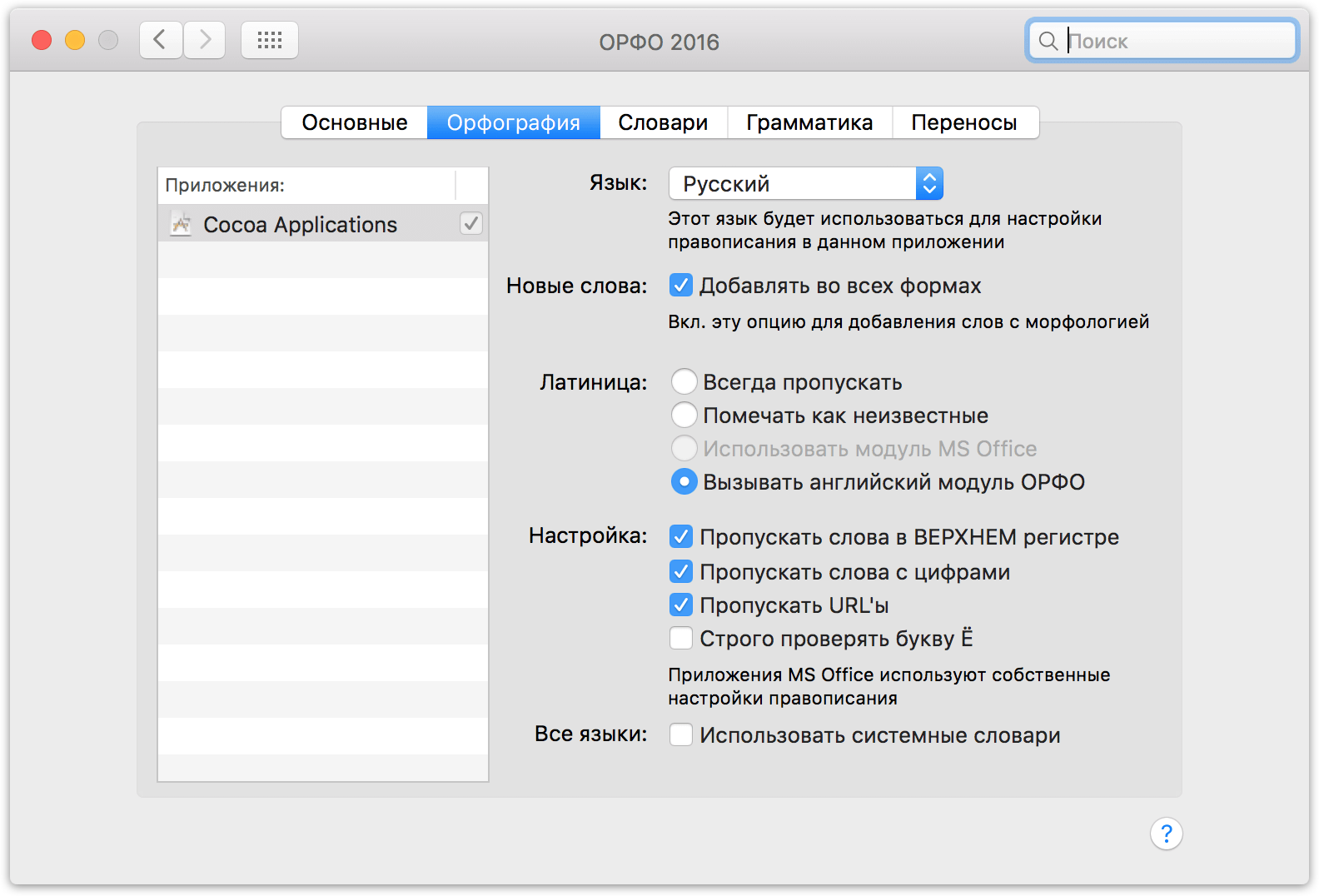Screen dimensions: 1319x896
Task: Minimize the window with yellow button
Action: pos(75,40)
